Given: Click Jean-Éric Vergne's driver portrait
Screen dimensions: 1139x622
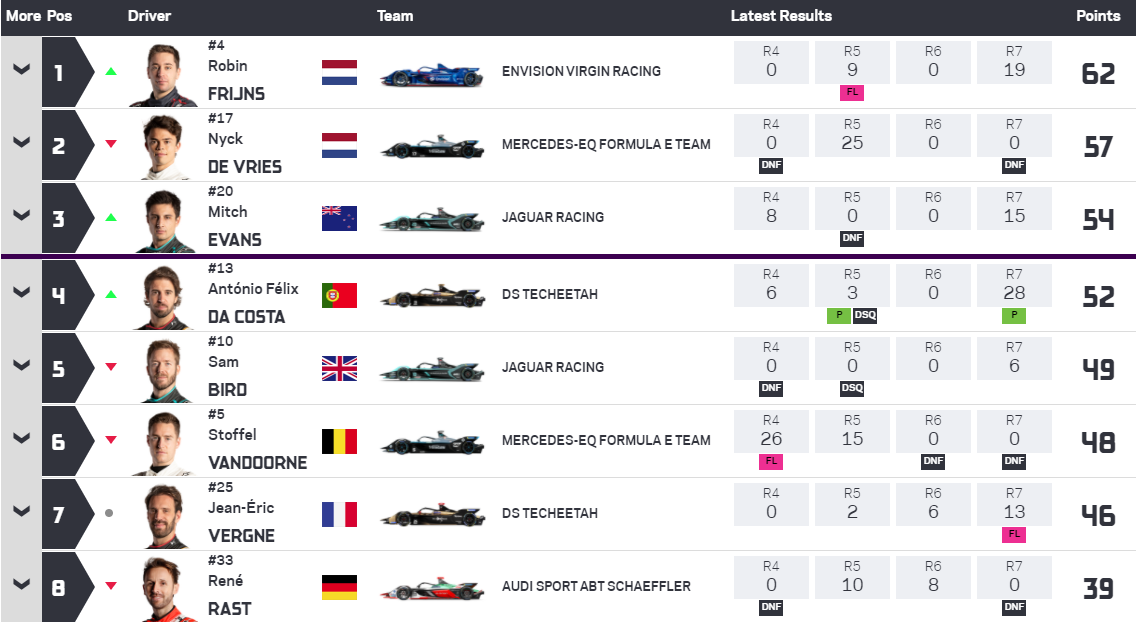Looking at the screenshot, I should coord(165,515).
